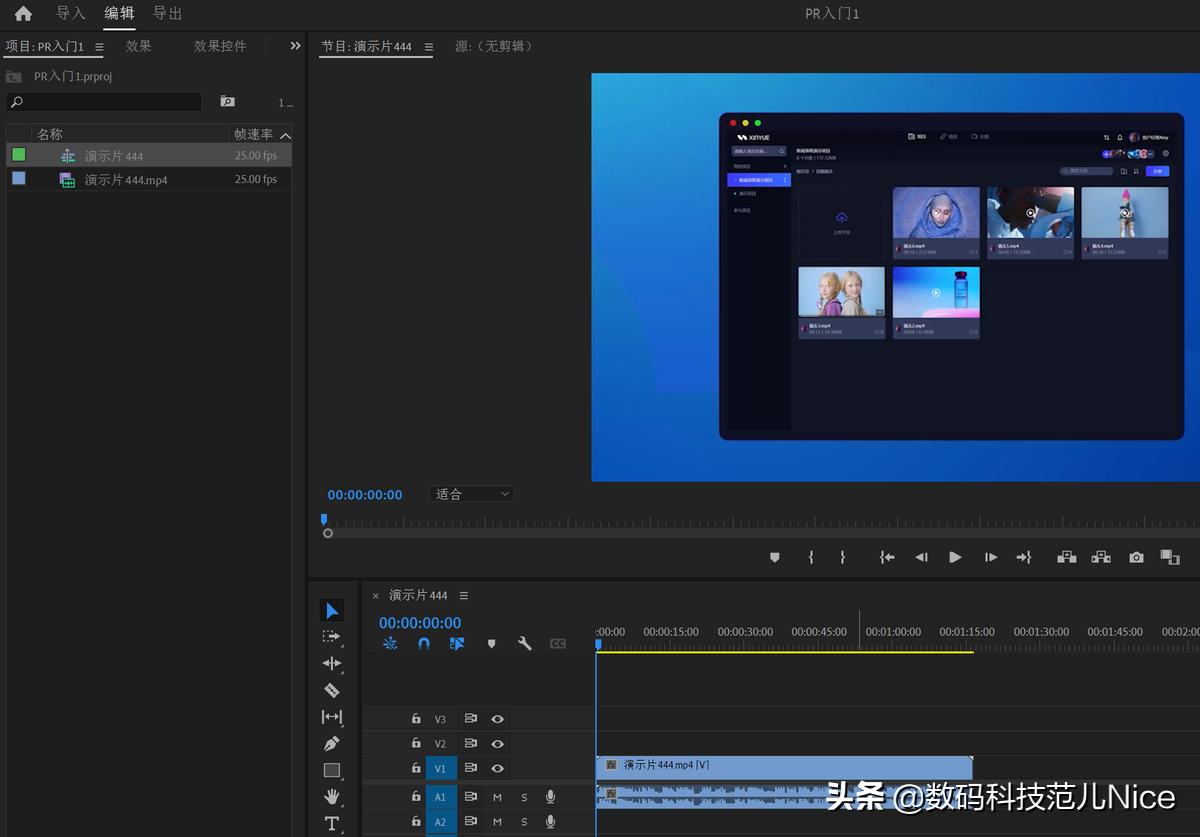
Task: Select the Hand tool
Action: 332,796
